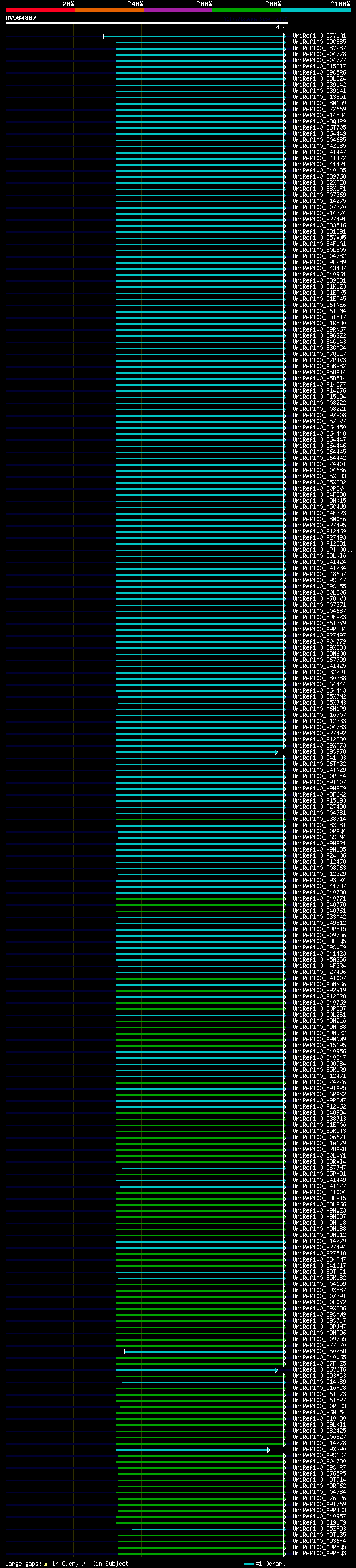Select hit UniRef100_P04784
This screenshot has width=356, height=1568.
point(319,1492)
